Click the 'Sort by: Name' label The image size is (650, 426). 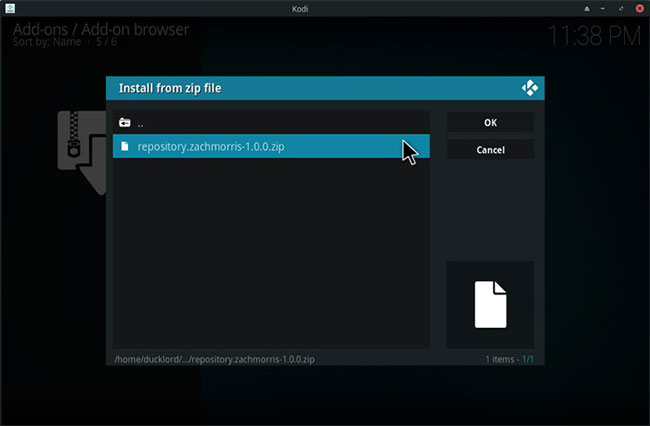(x=47, y=42)
